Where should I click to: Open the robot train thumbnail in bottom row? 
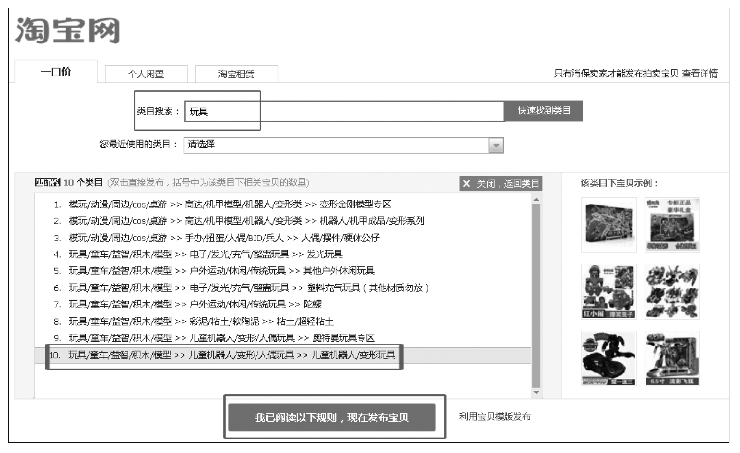tap(672, 359)
